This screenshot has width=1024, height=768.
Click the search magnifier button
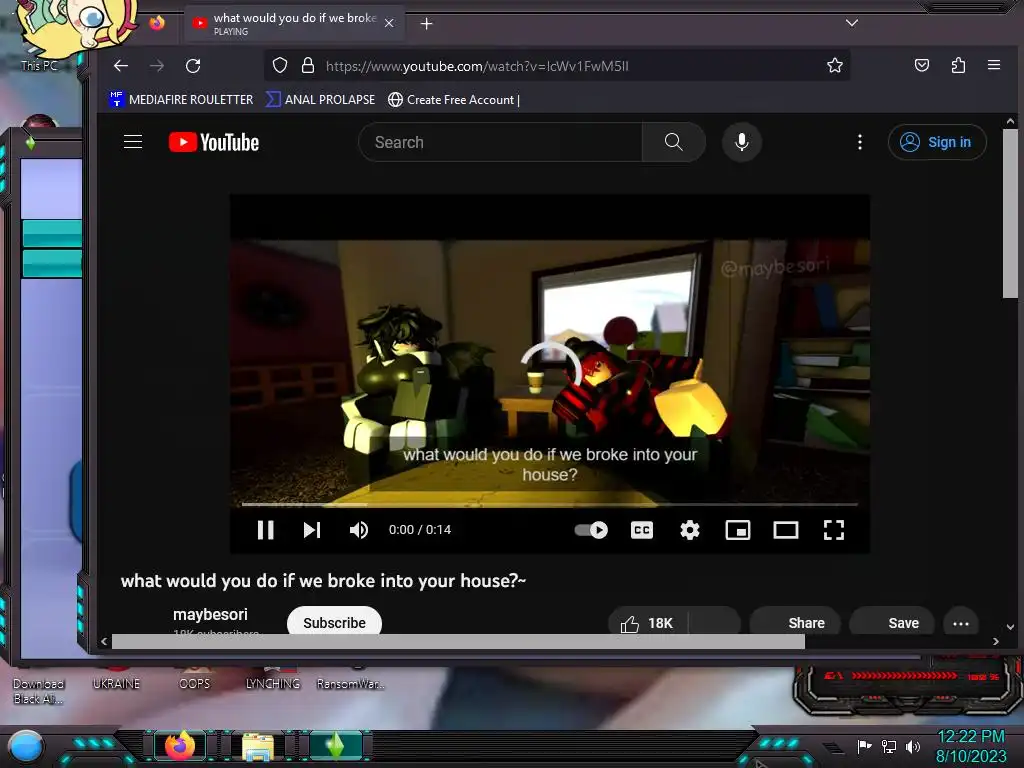(673, 142)
